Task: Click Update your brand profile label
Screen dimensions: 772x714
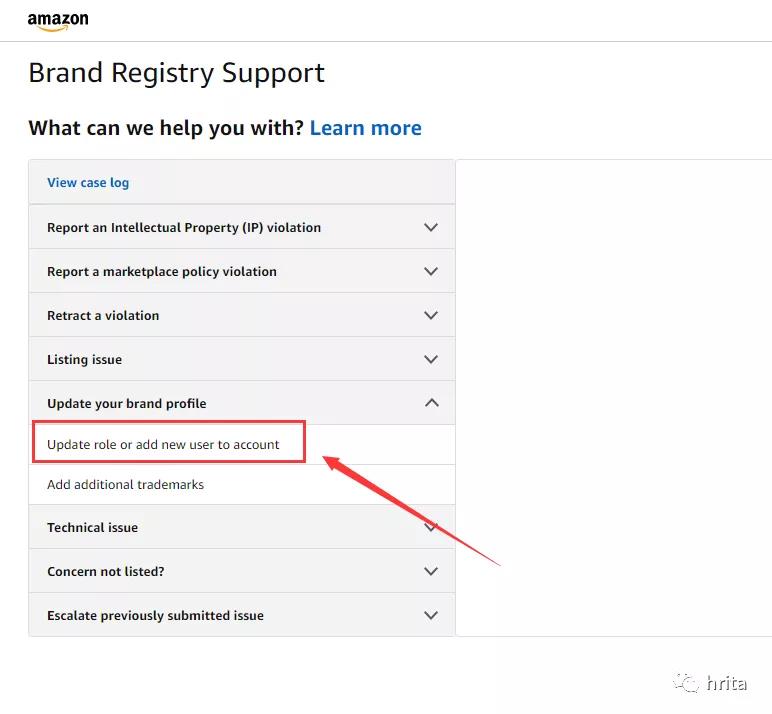Action: (127, 404)
